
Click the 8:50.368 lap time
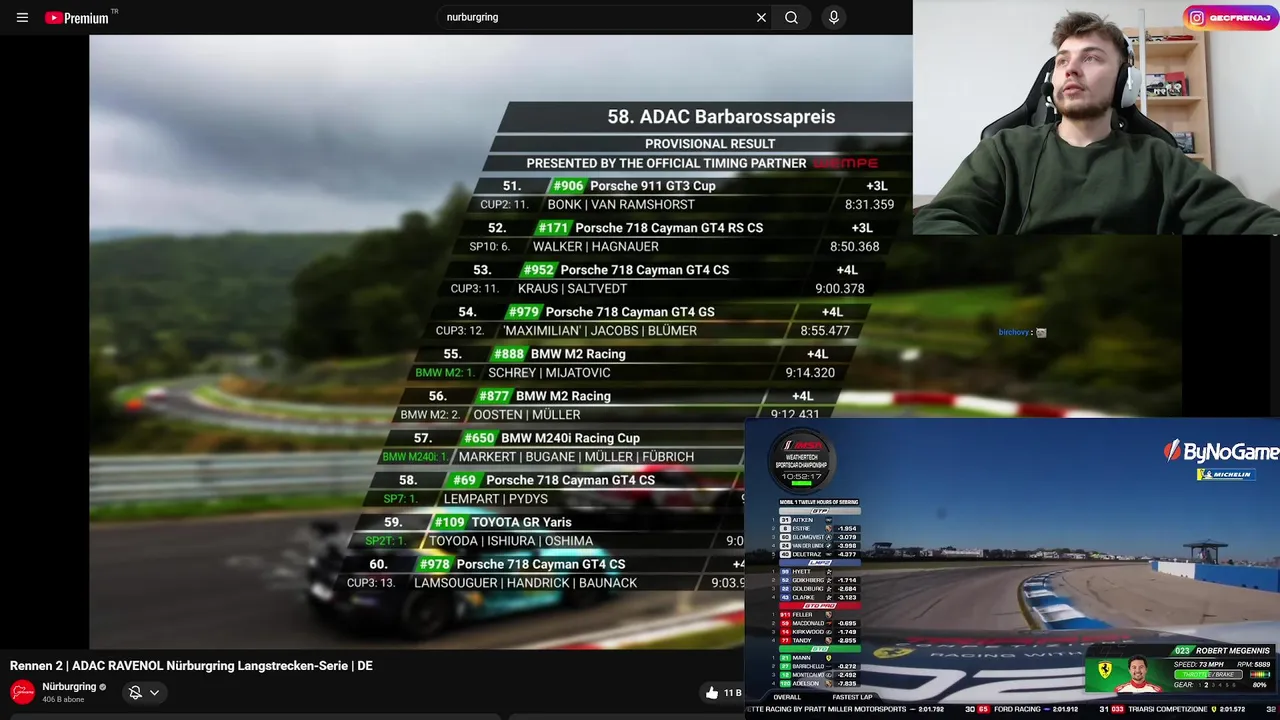pyautogui.click(x=854, y=247)
